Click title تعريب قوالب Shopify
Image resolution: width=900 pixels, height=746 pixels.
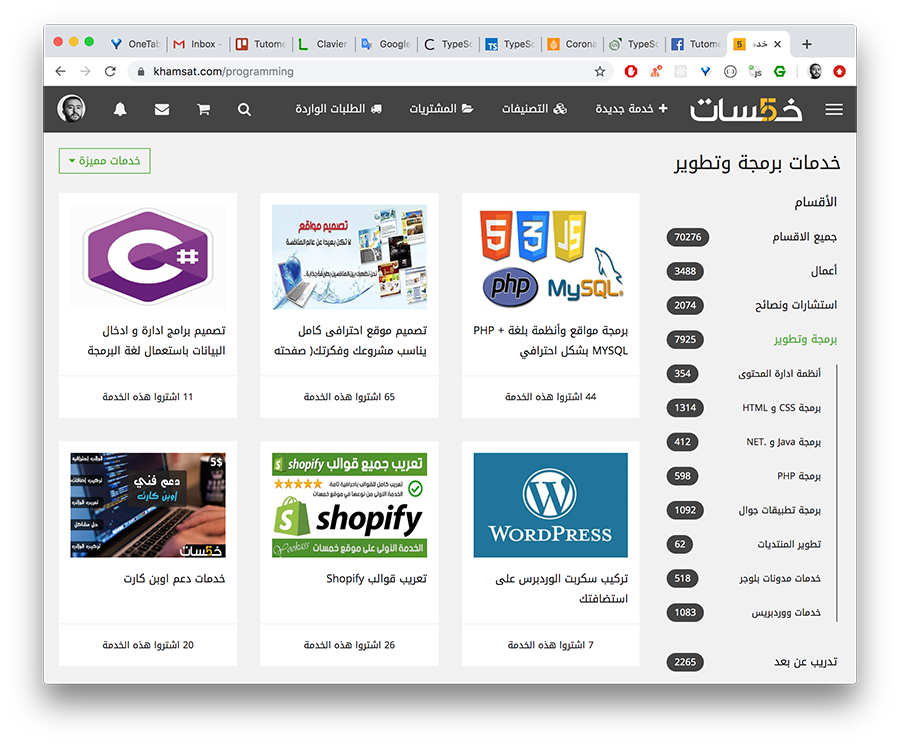(x=377, y=578)
